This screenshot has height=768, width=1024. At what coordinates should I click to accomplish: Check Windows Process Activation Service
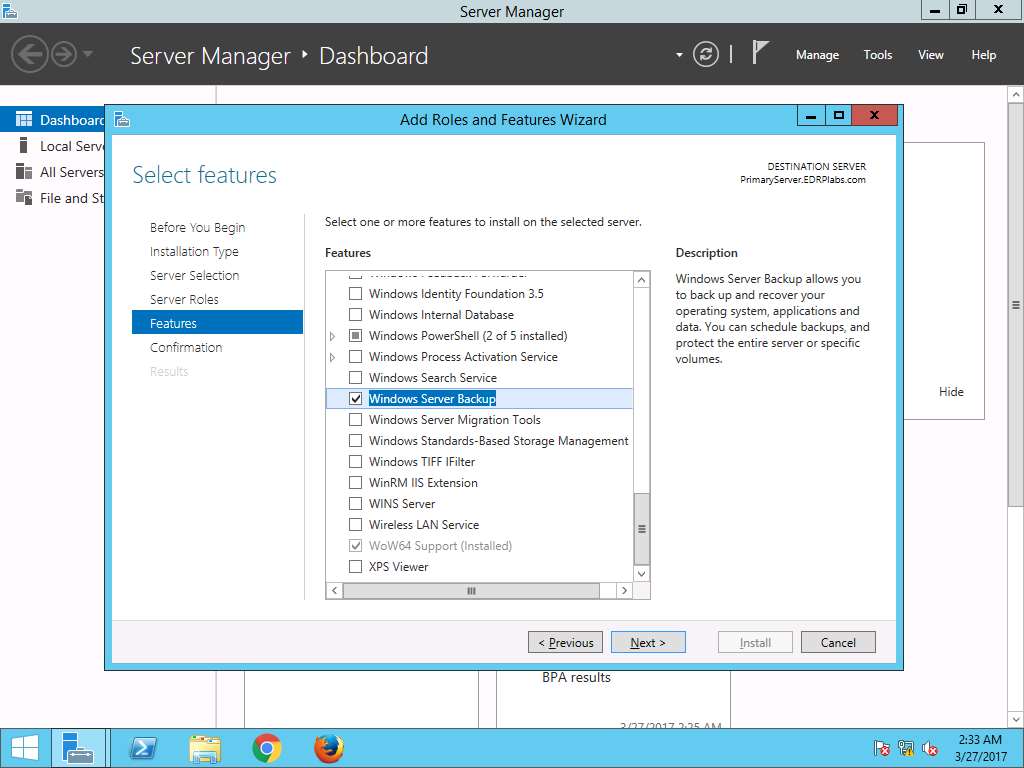355,357
